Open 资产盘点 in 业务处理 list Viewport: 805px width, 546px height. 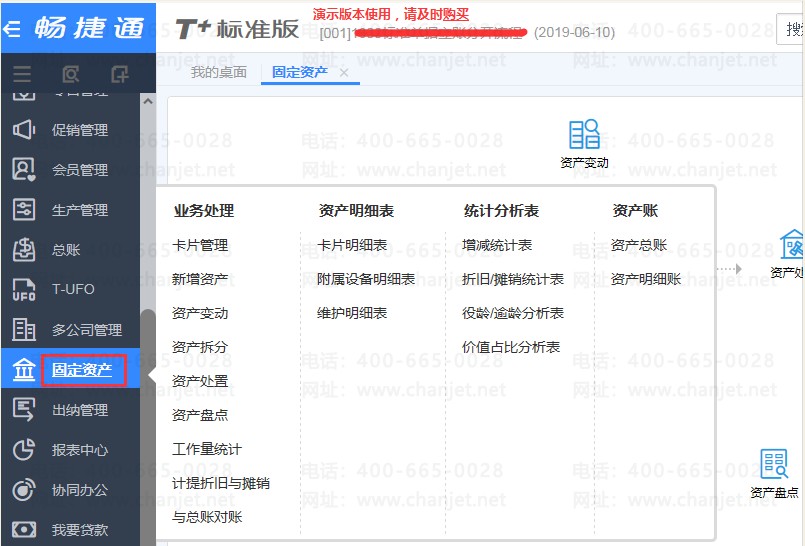coord(200,415)
